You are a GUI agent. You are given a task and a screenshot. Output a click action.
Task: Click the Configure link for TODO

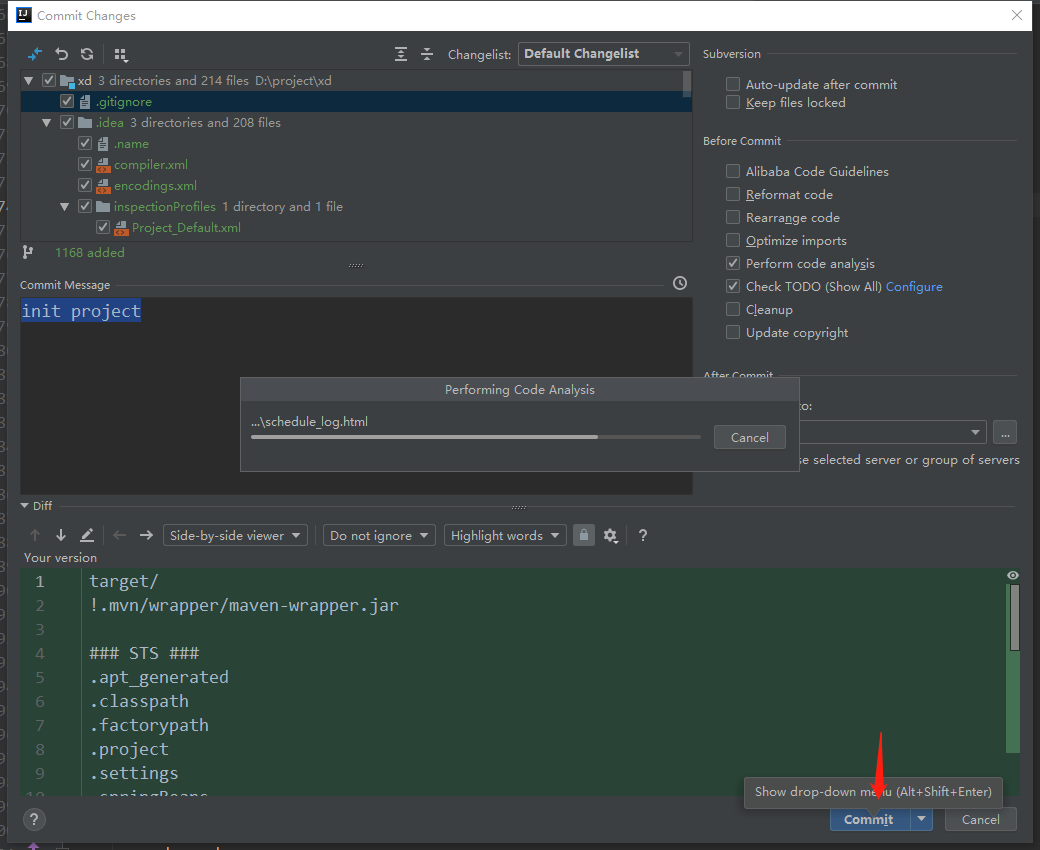(914, 286)
